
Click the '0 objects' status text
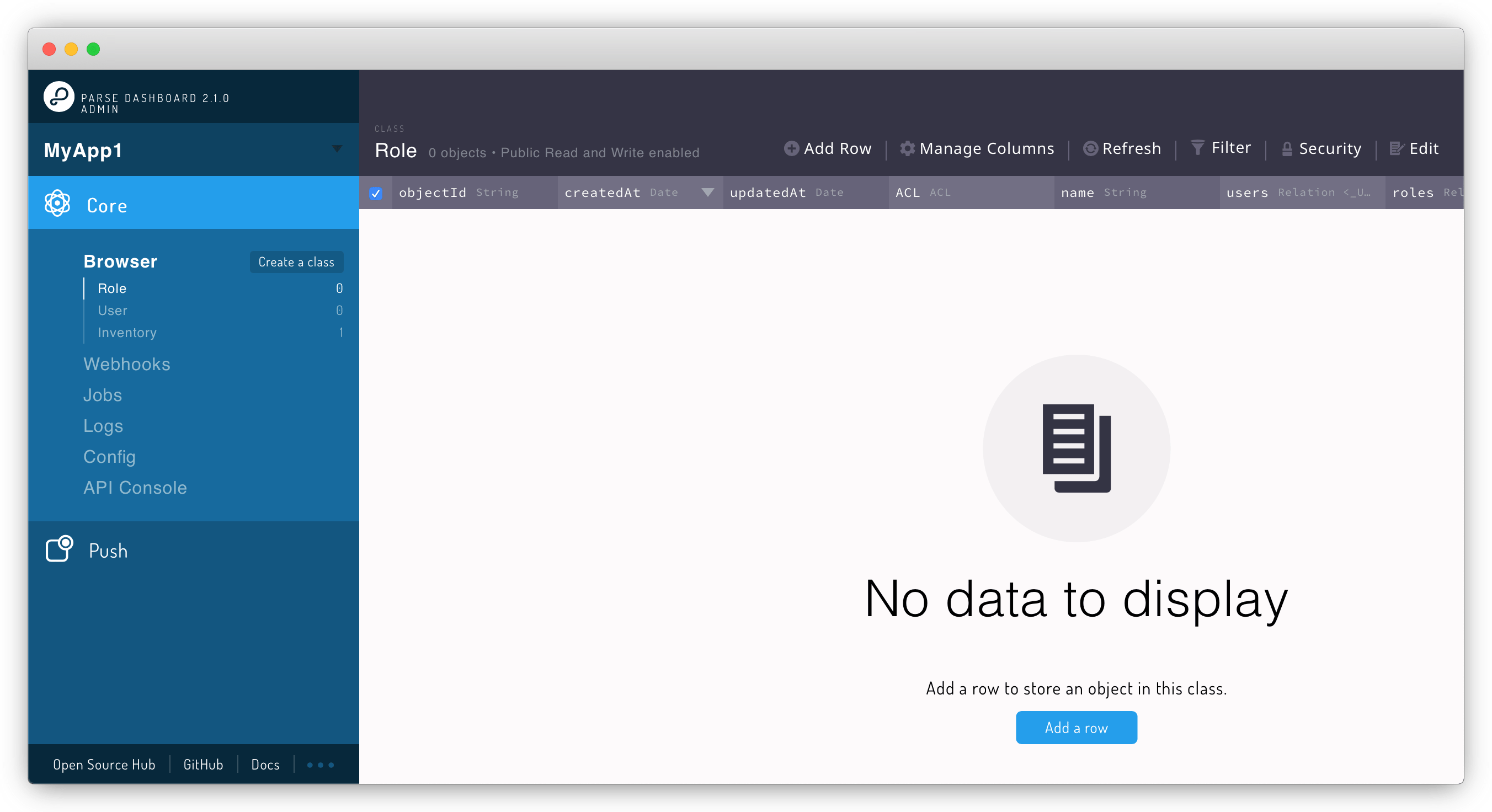[x=457, y=153]
